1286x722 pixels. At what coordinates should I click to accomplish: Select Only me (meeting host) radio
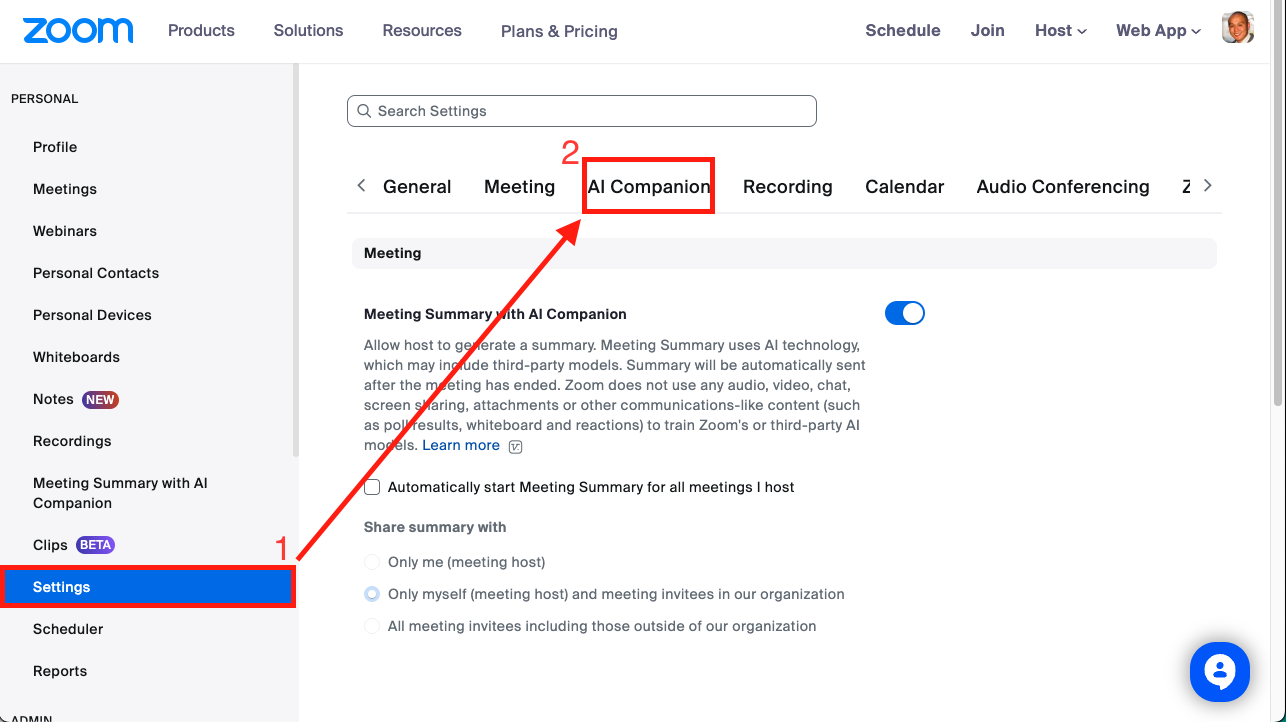click(372, 562)
